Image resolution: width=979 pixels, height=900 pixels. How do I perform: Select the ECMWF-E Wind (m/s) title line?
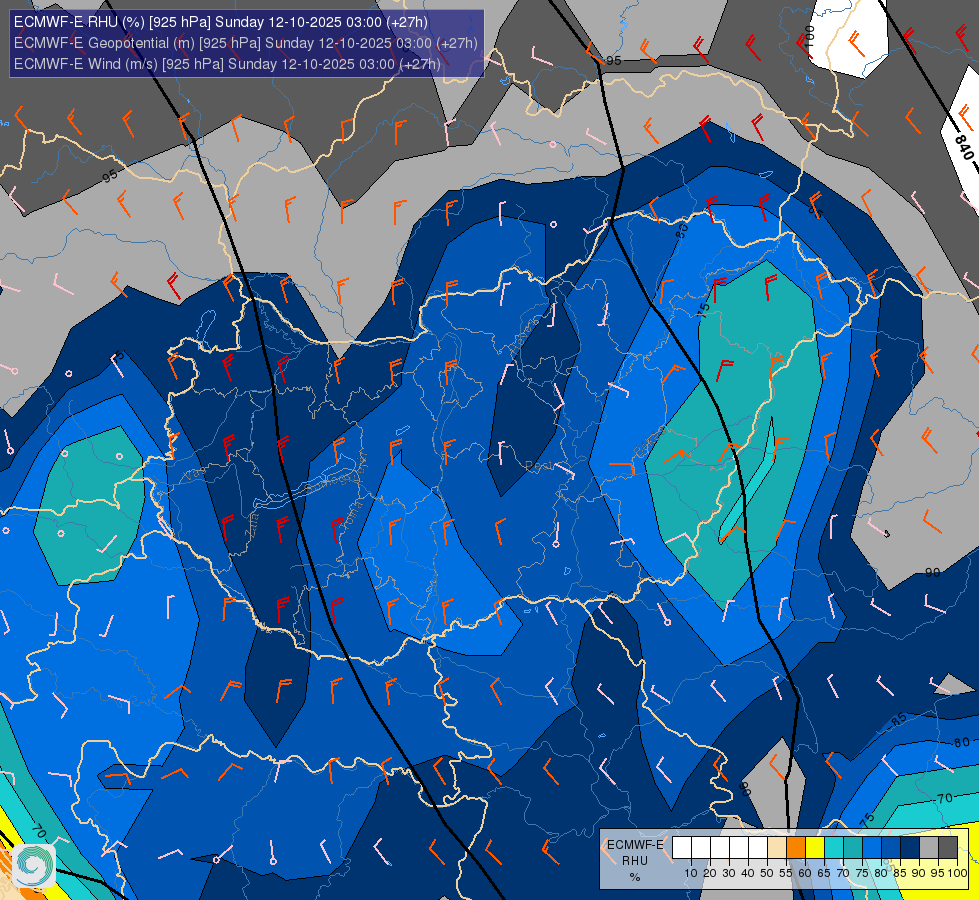coord(227,64)
